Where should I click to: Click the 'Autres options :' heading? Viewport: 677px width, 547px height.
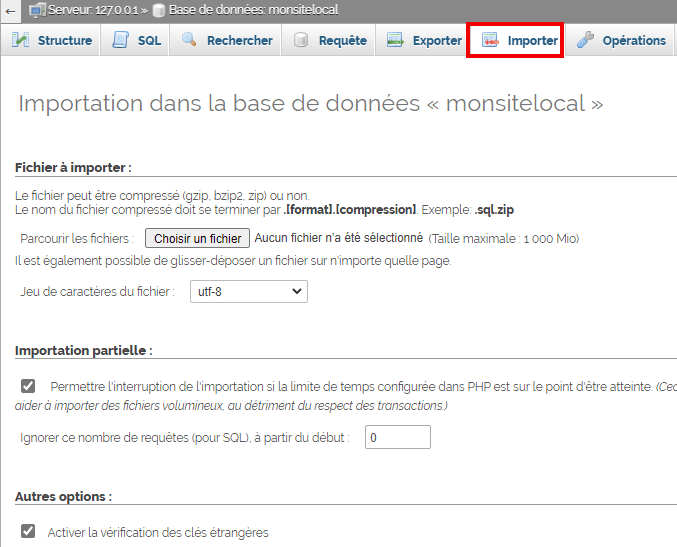[x=63, y=496]
